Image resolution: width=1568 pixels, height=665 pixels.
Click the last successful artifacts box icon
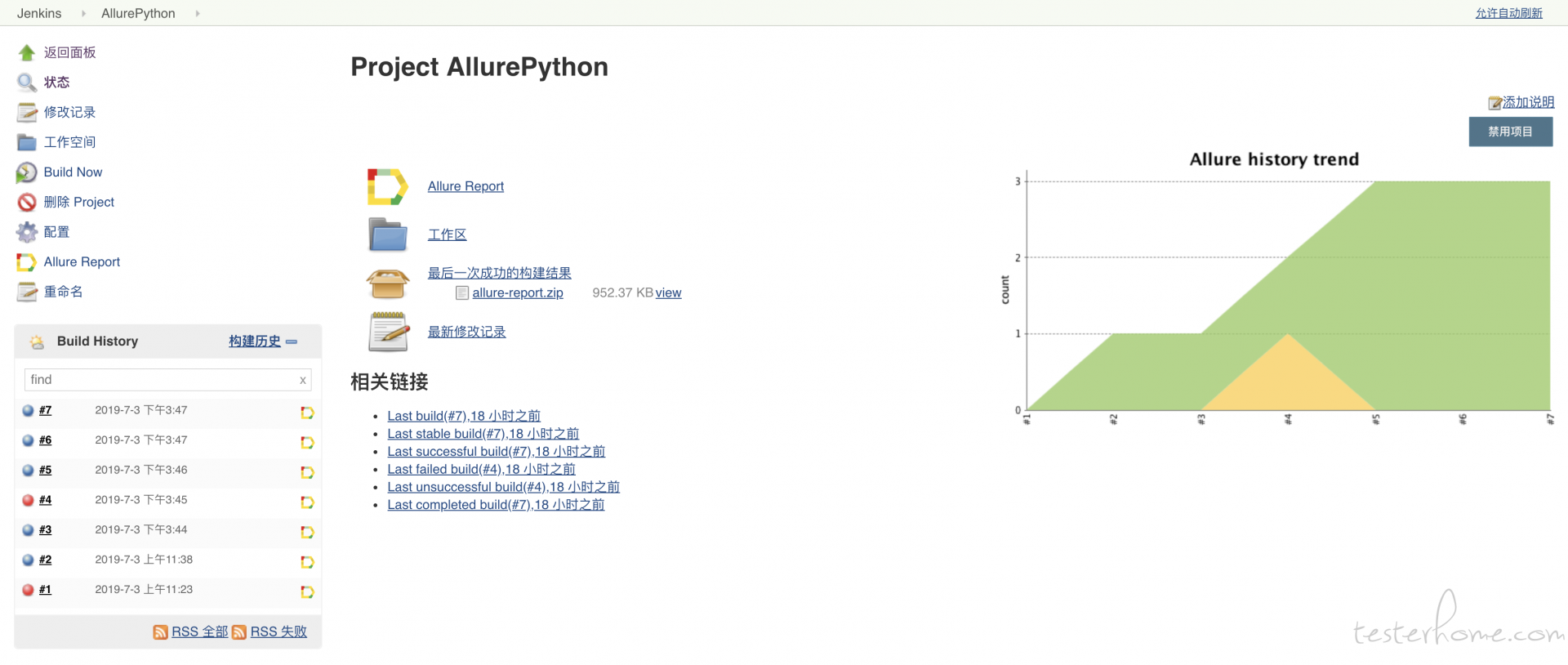388,283
